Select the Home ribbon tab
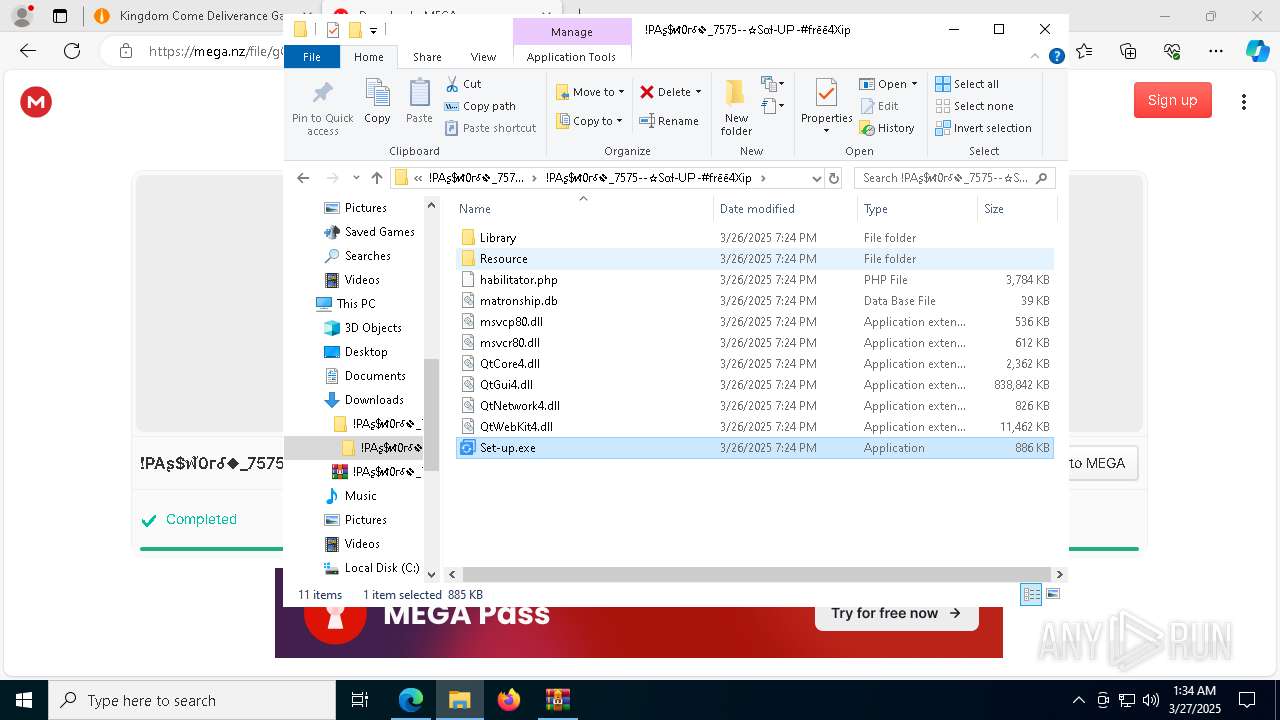The image size is (1280, 720). click(x=368, y=57)
